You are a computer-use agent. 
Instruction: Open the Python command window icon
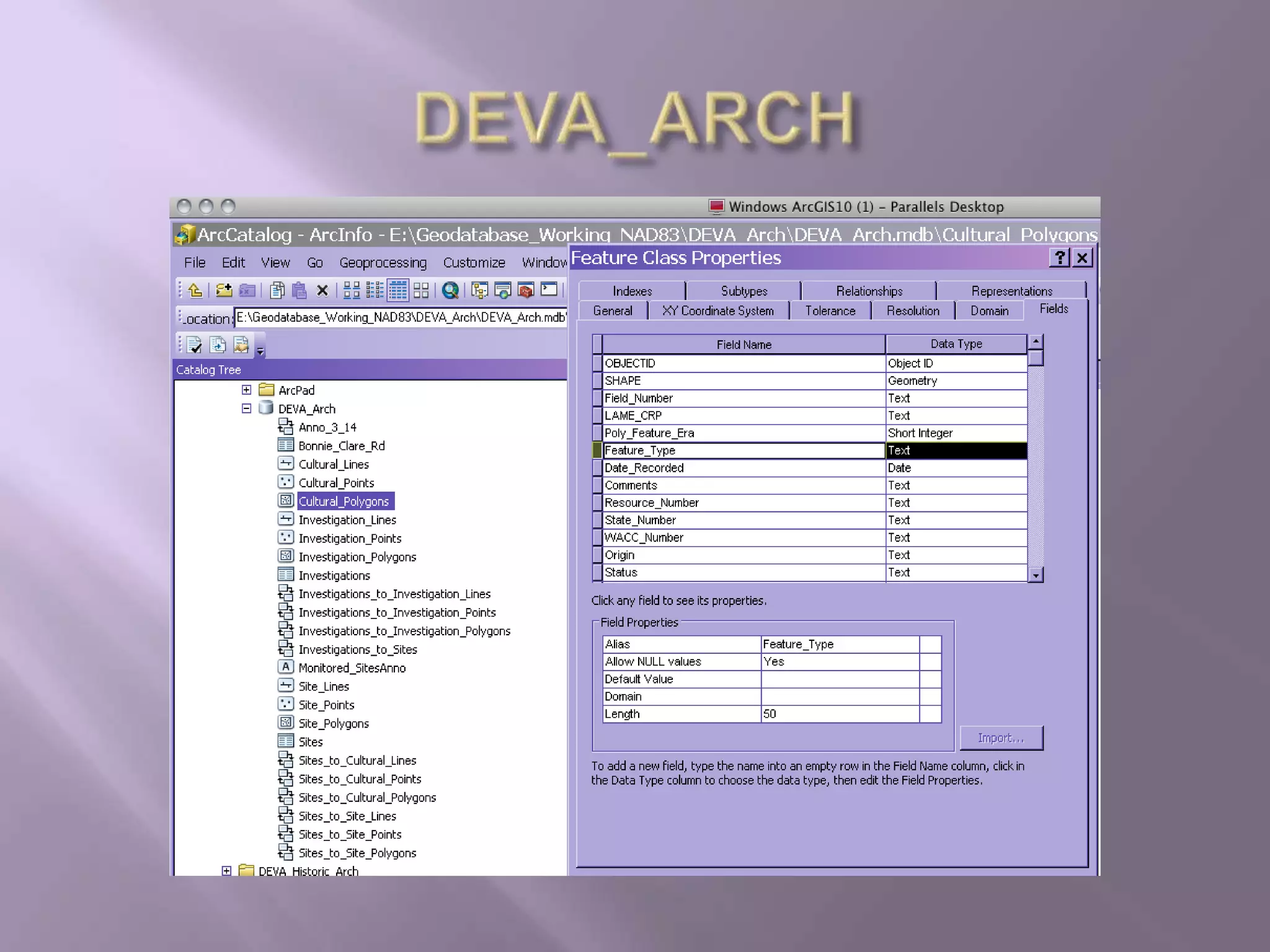pos(549,289)
